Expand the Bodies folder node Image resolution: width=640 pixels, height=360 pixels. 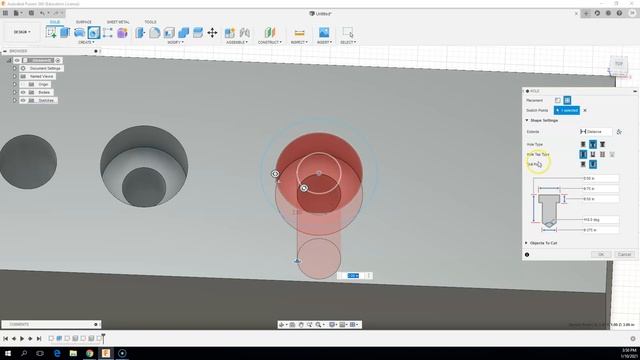coord(15,92)
